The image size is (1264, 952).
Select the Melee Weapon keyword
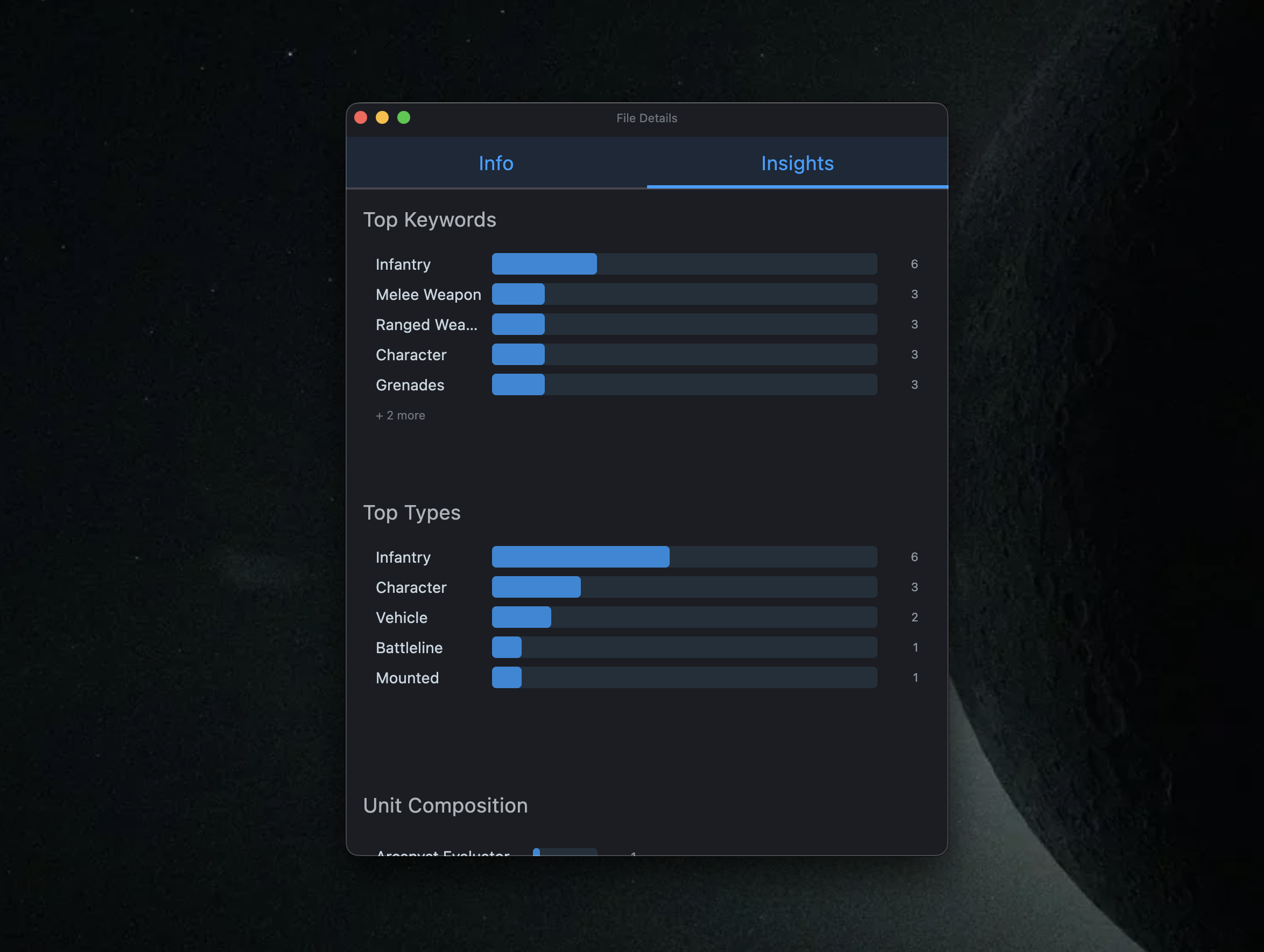pyautogui.click(x=428, y=295)
